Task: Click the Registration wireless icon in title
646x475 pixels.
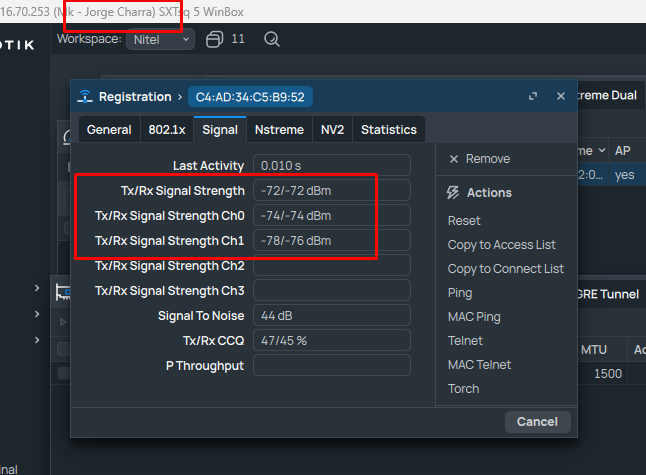Action: point(85,97)
